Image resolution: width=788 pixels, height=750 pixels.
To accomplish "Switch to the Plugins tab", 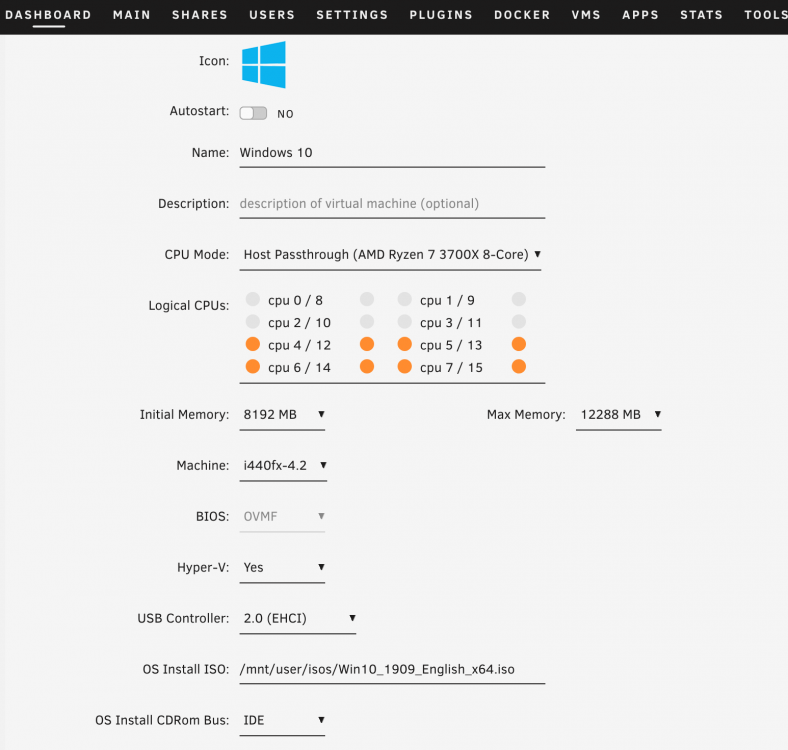I will 441,15.
